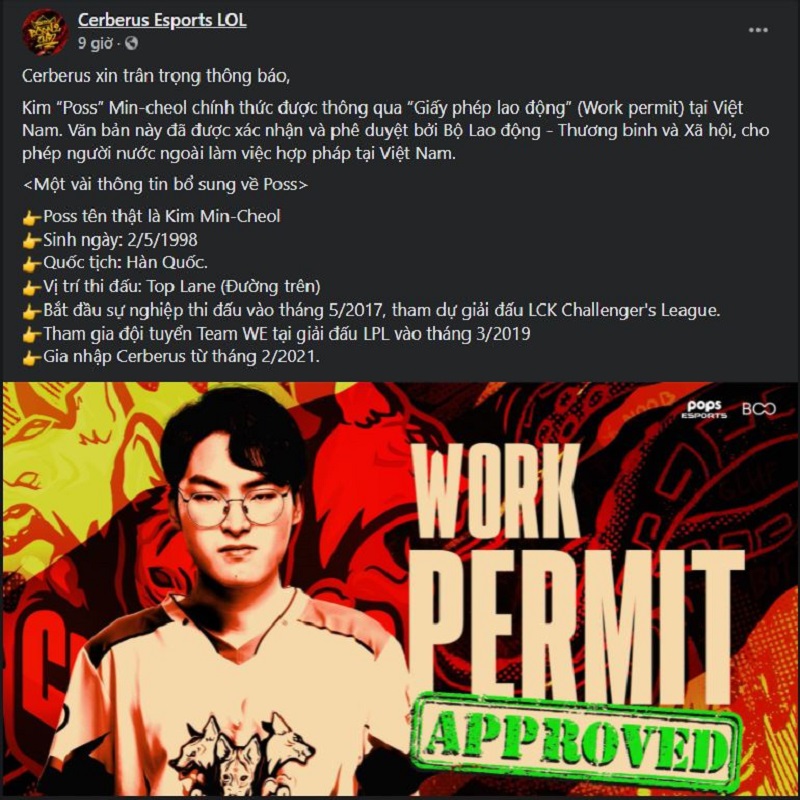Click the Cerberus Esports LOL profile avatar
800x800 pixels.
(45, 32)
